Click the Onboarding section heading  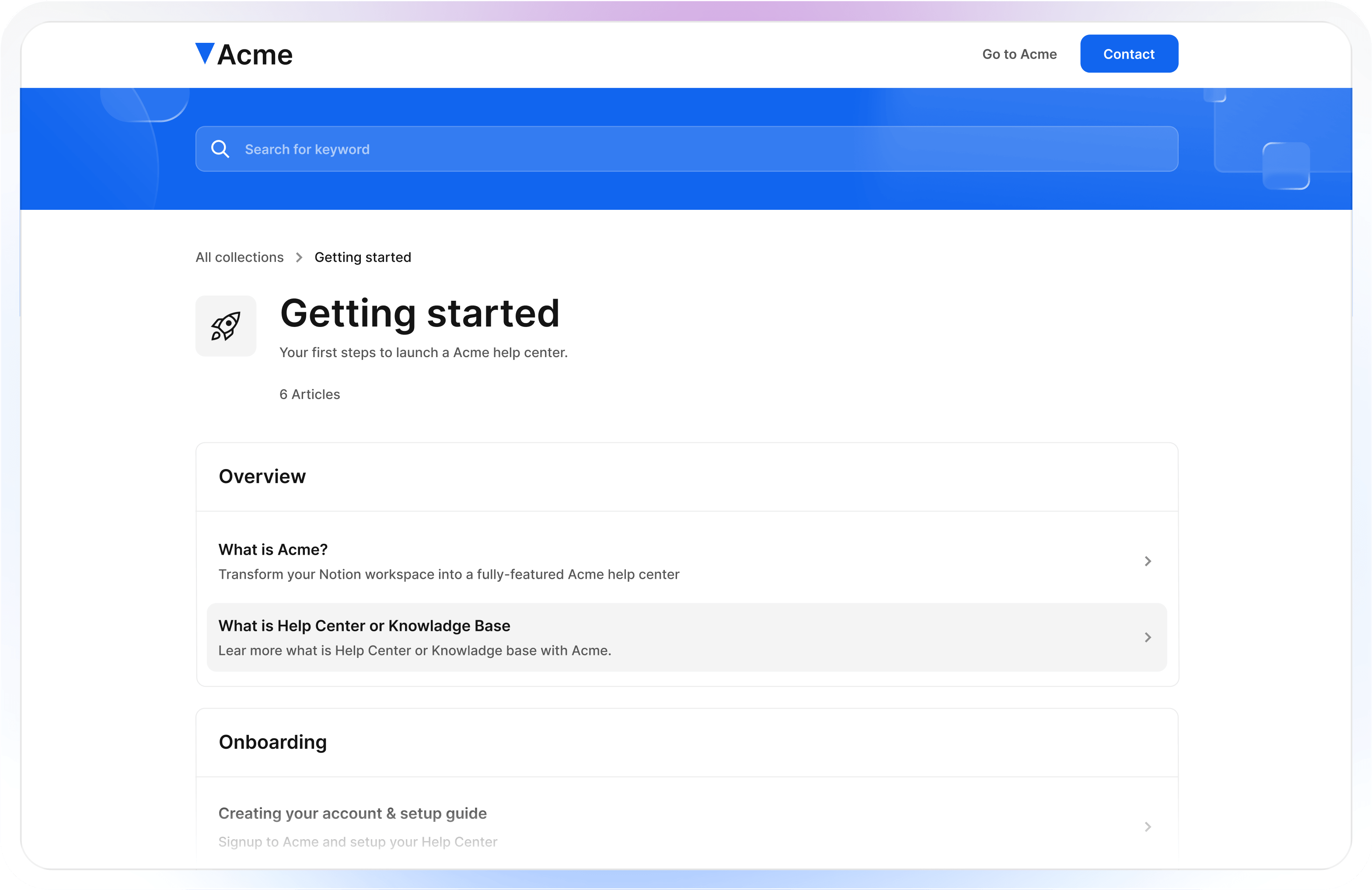(272, 742)
